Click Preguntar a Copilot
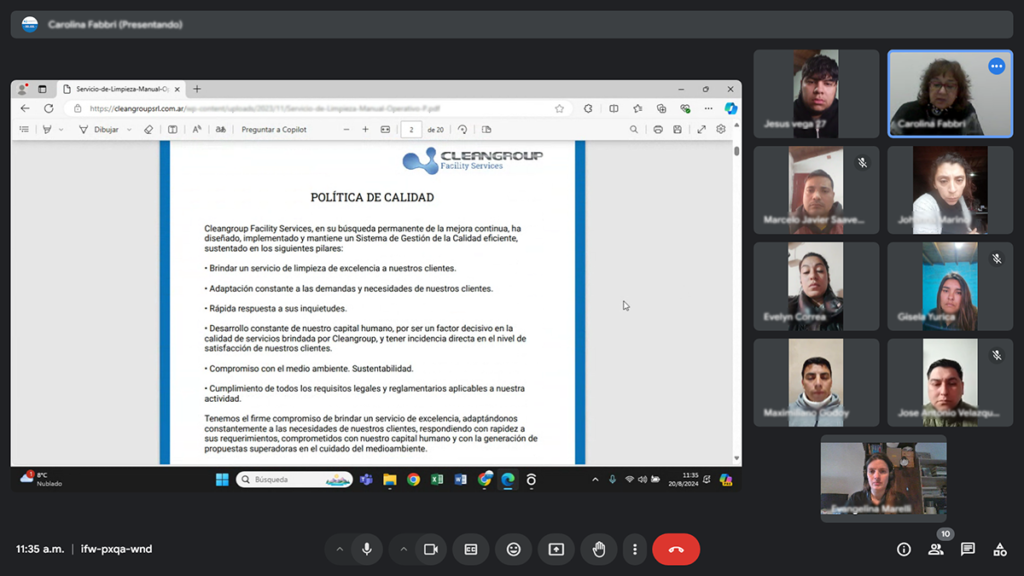The image size is (1024, 576). (x=274, y=129)
